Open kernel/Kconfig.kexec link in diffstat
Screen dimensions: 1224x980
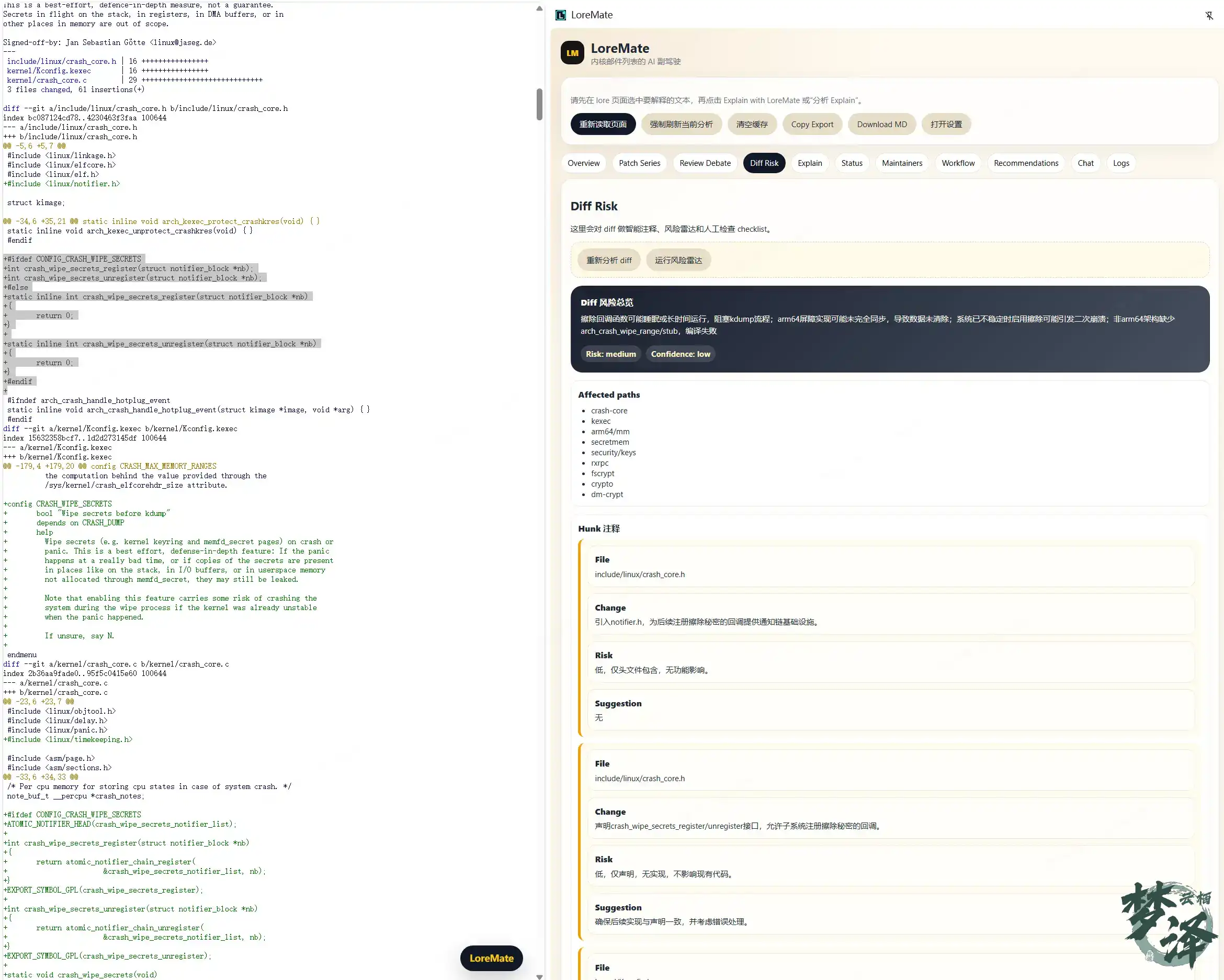point(49,71)
